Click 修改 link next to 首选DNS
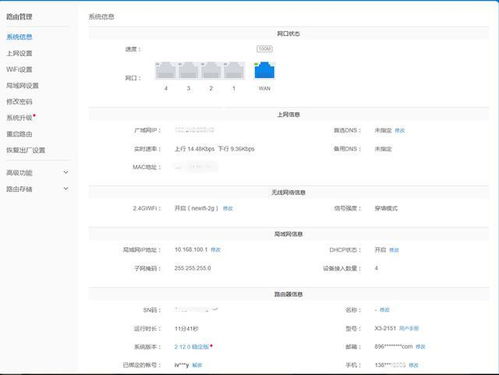This screenshot has height=375, width=499. pos(400,130)
